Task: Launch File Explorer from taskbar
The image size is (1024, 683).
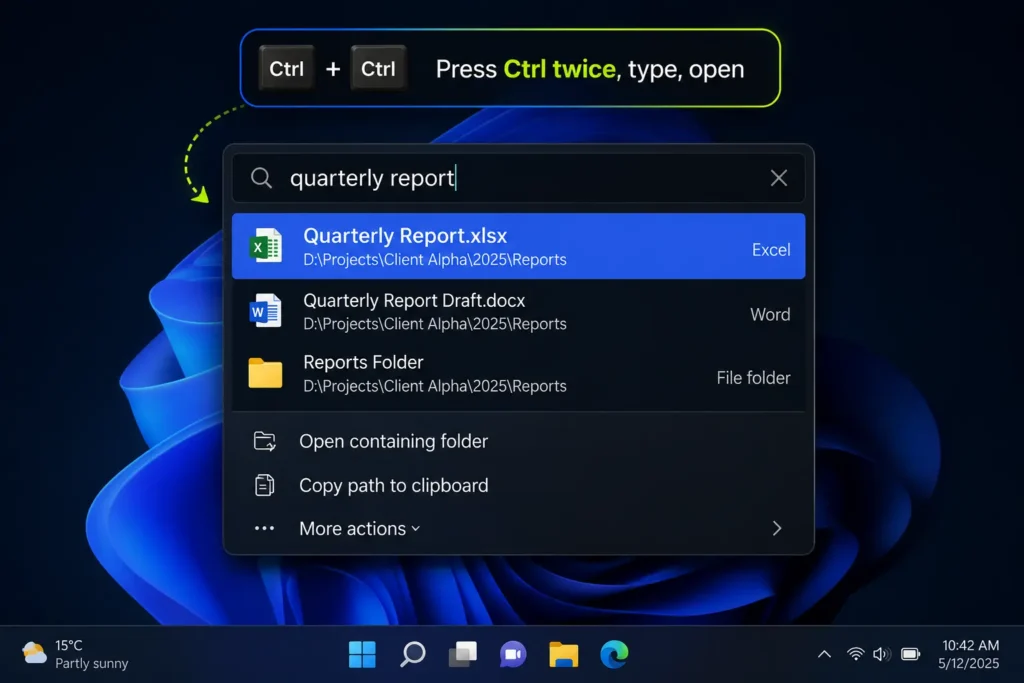Action: 564,654
